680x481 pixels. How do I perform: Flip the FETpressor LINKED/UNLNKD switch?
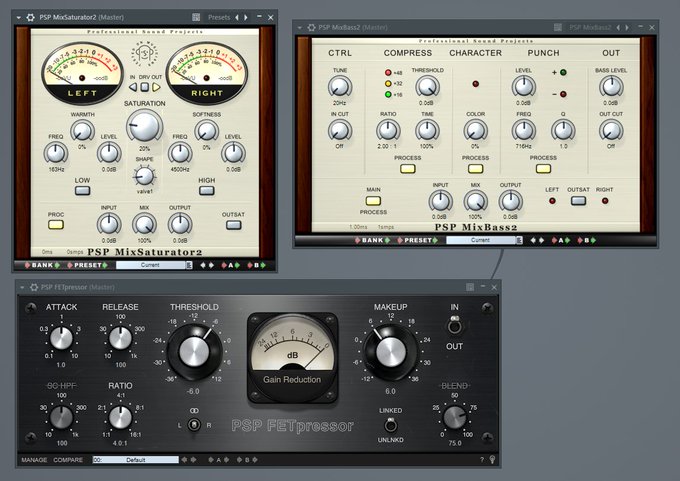coord(390,425)
